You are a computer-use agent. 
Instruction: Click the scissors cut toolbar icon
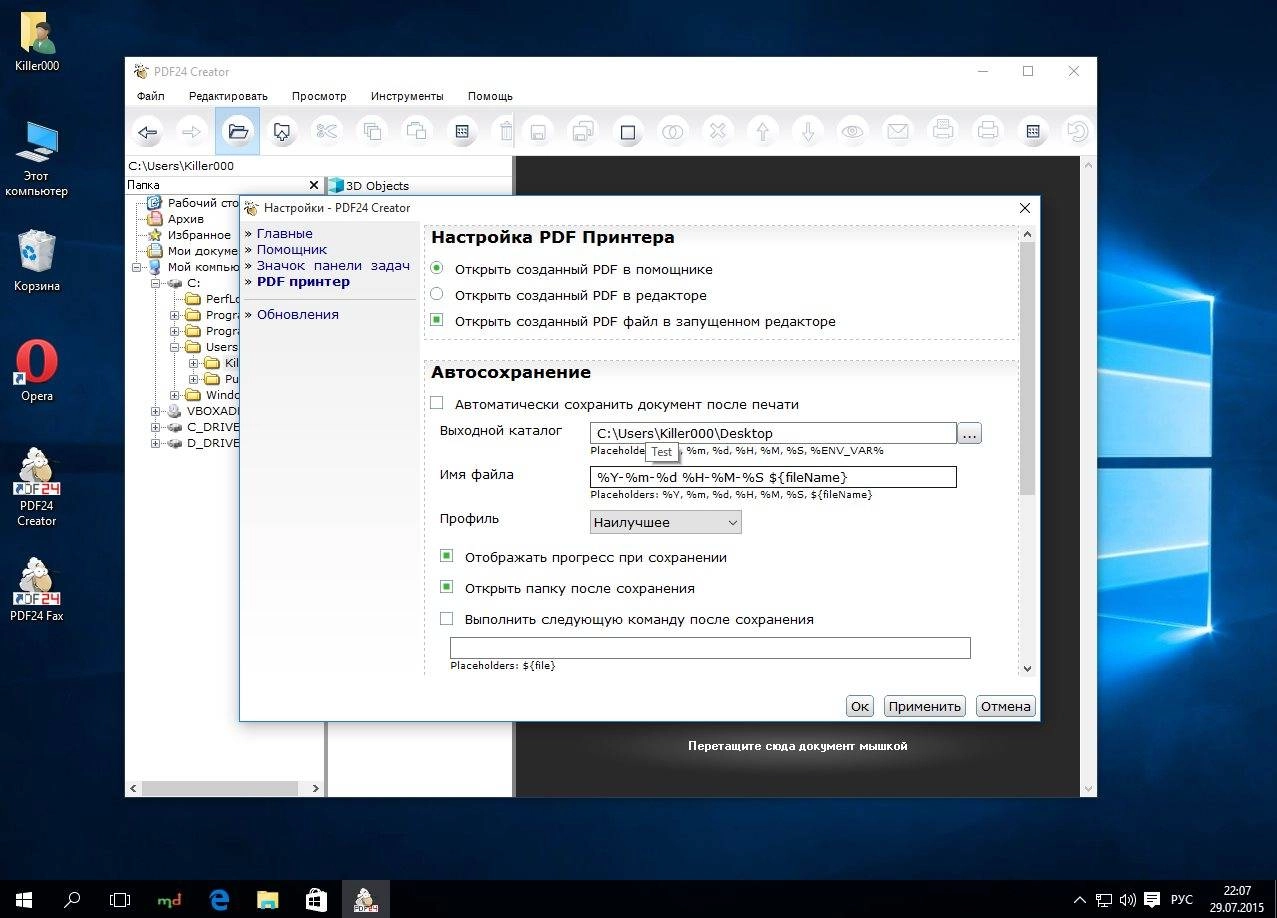point(326,131)
